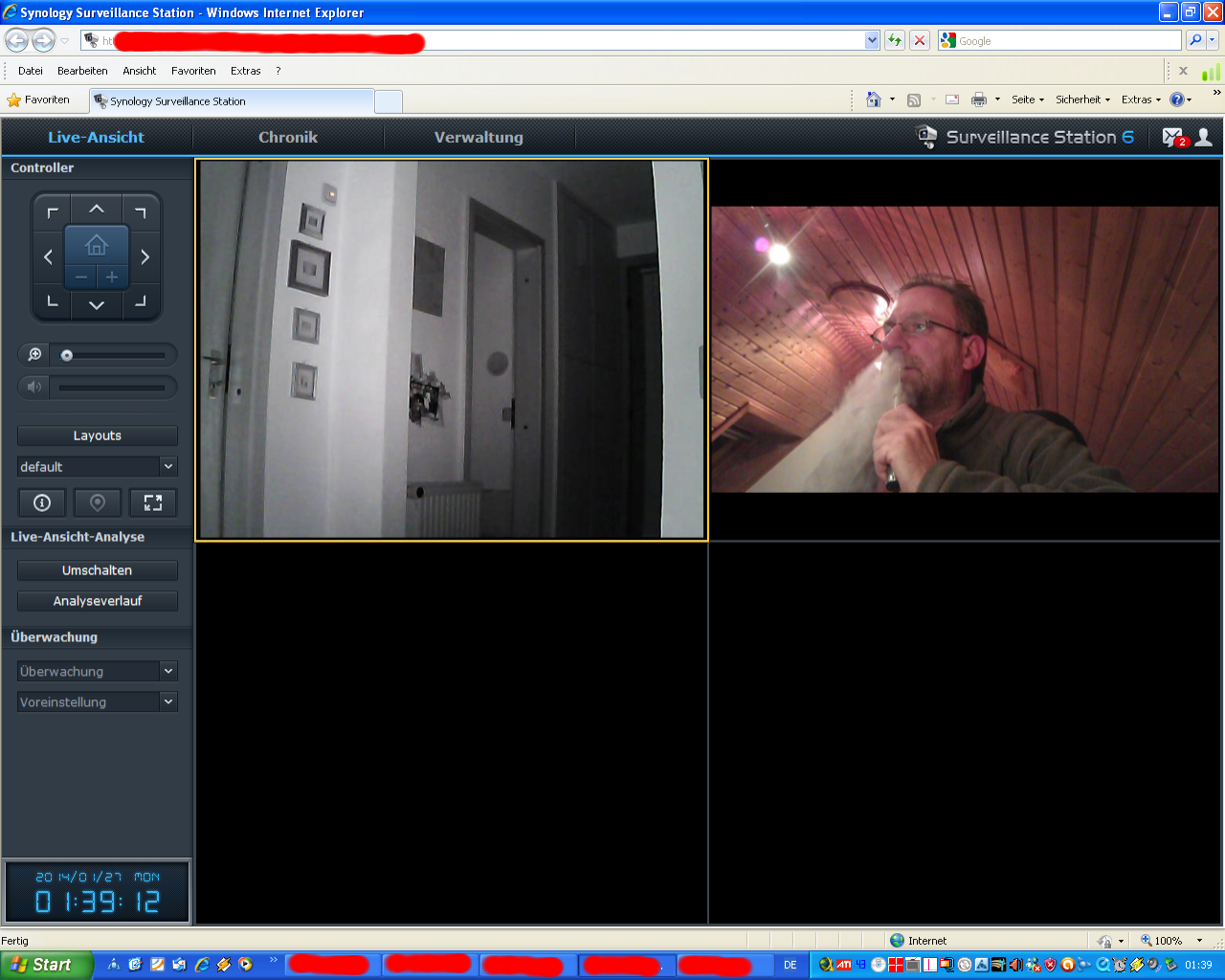Open camera information icon button

tap(42, 502)
